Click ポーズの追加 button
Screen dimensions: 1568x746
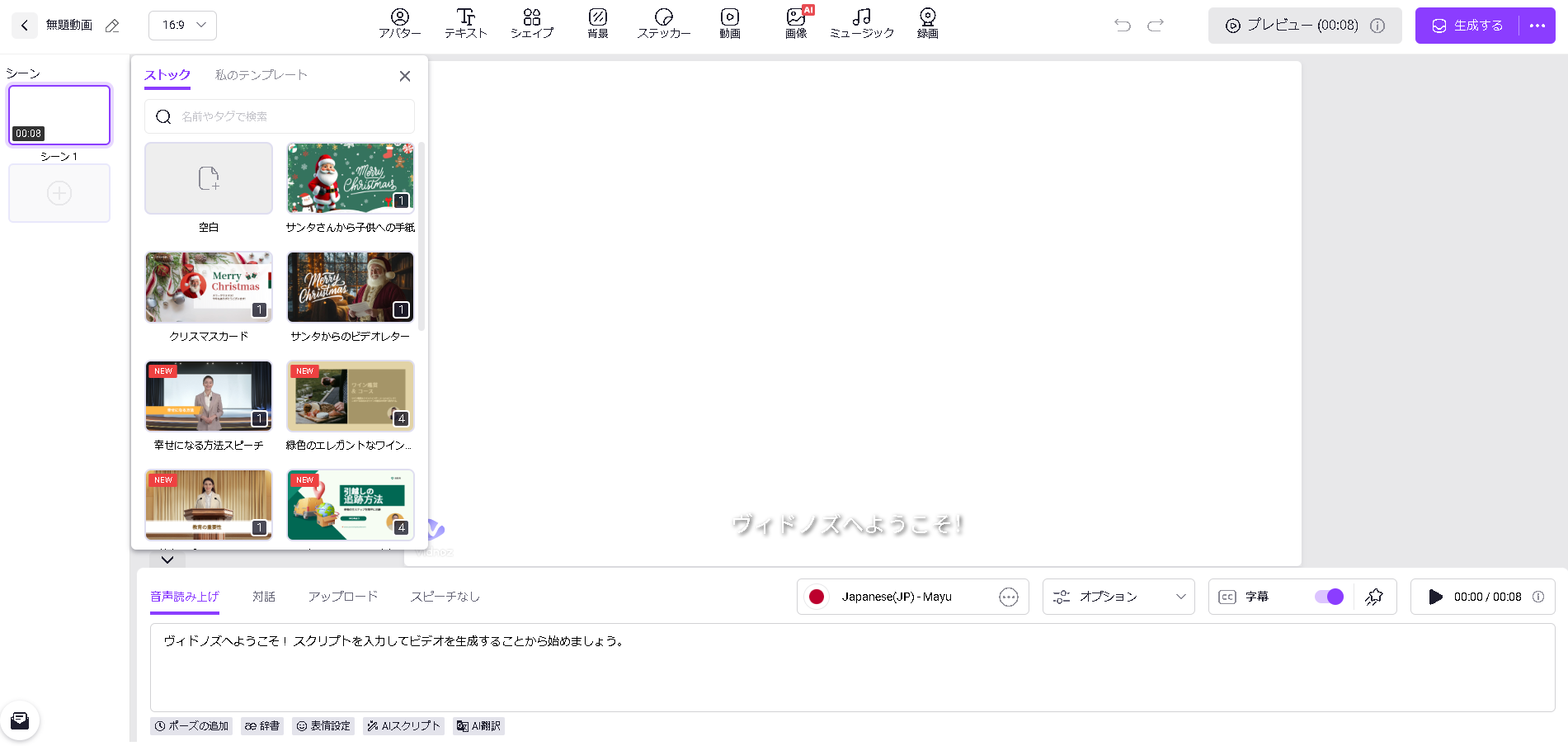coord(191,726)
